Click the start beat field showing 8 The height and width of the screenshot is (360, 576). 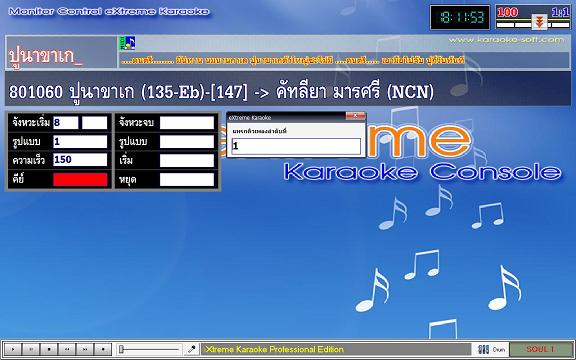click(x=66, y=122)
